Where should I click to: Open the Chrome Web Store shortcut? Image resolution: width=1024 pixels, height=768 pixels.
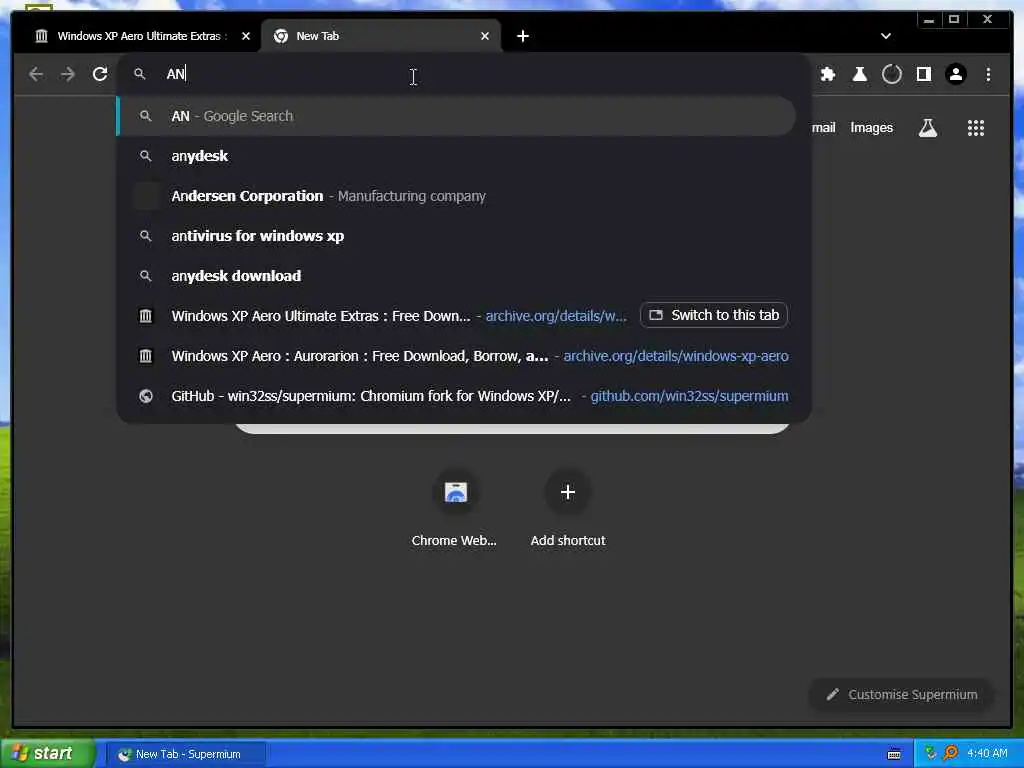pyautogui.click(x=455, y=509)
